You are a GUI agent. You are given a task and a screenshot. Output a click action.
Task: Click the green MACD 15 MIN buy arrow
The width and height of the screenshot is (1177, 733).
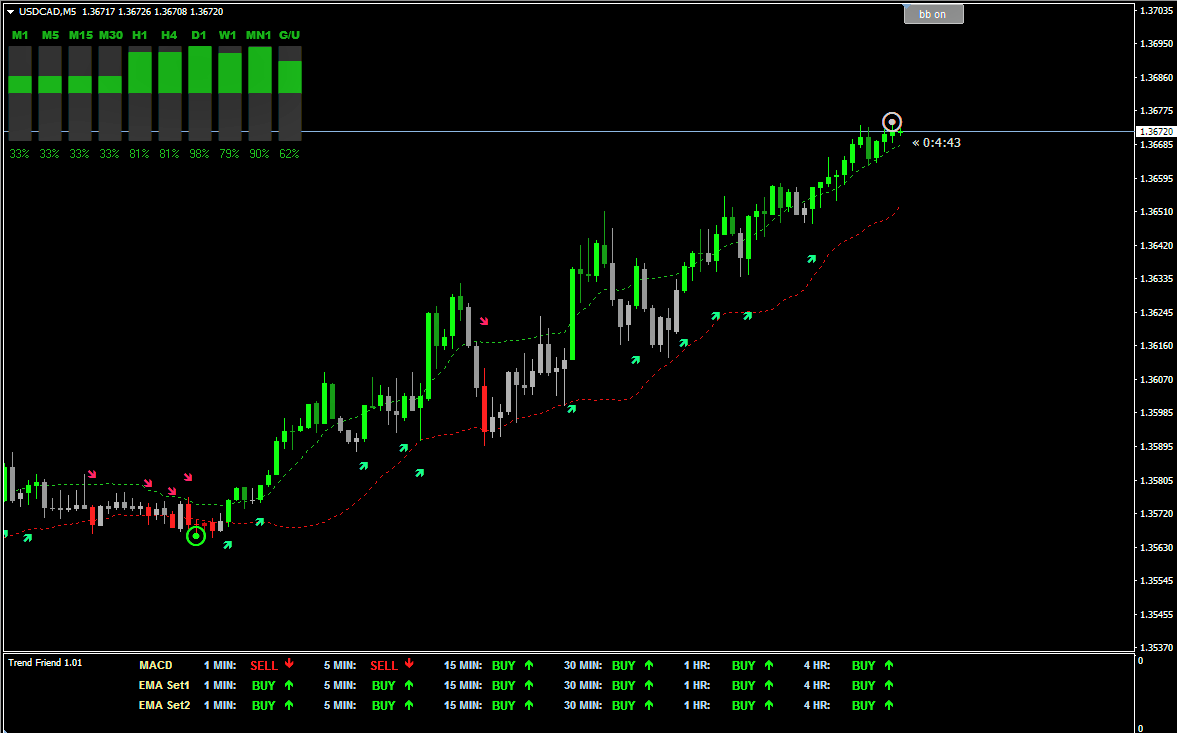[x=528, y=665]
